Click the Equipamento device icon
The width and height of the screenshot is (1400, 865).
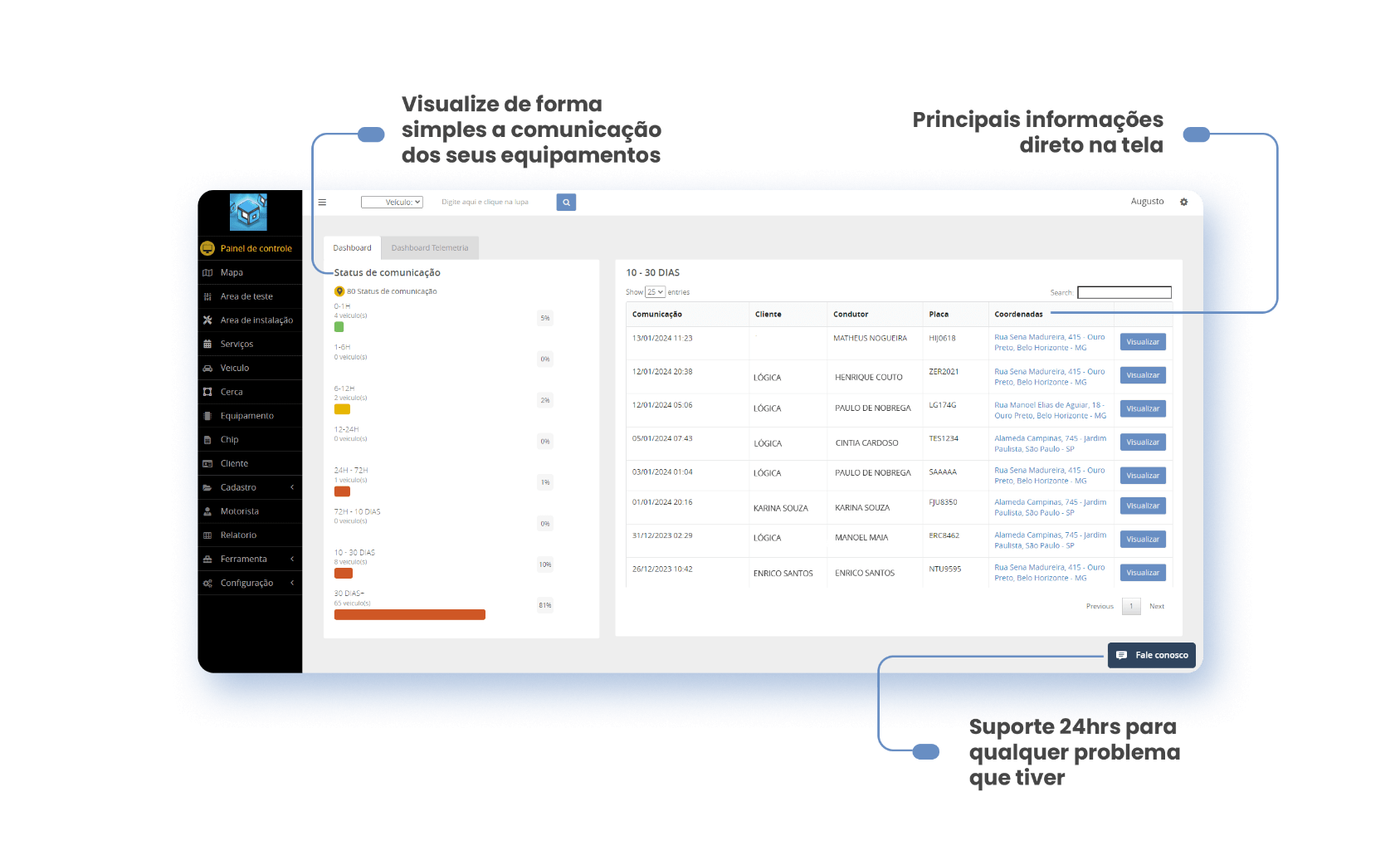[x=207, y=416]
